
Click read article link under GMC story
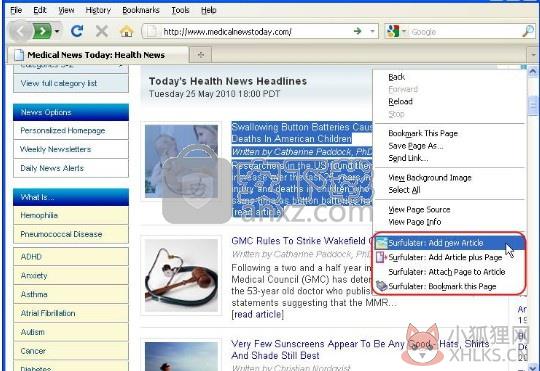(x=258, y=314)
